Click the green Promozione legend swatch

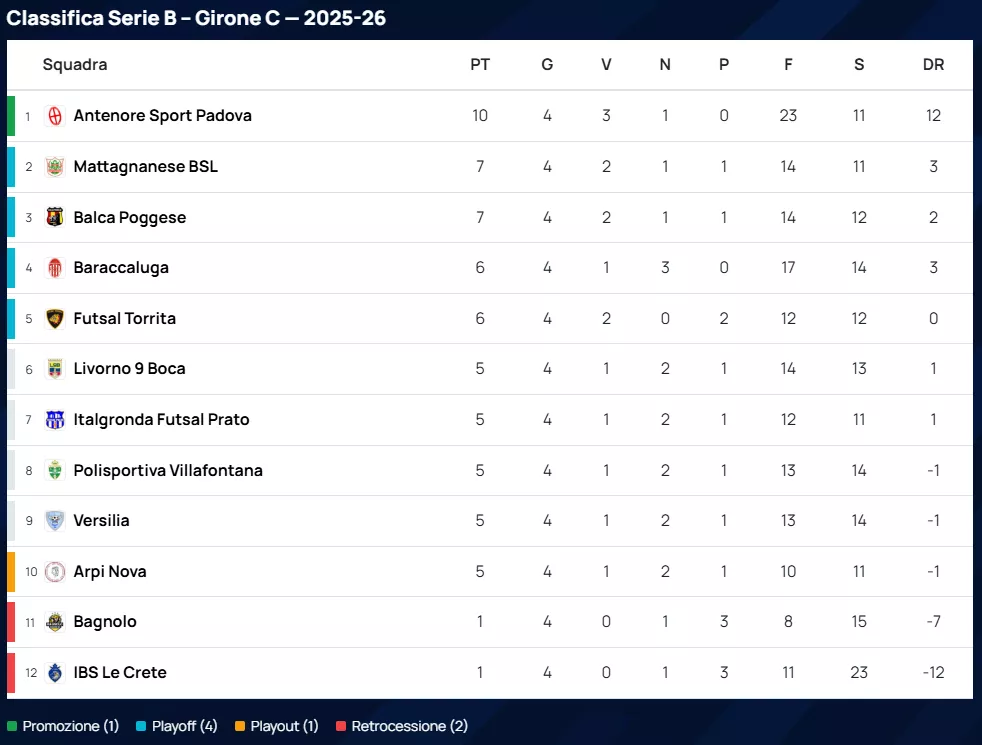pyautogui.click(x=12, y=727)
